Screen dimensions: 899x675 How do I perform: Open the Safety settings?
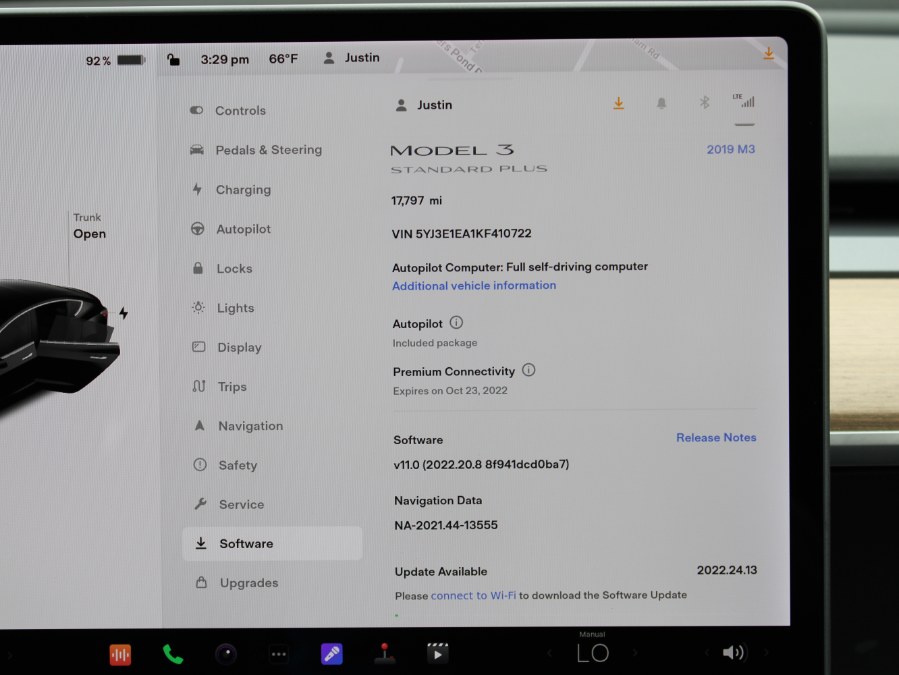[x=225, y=465]
